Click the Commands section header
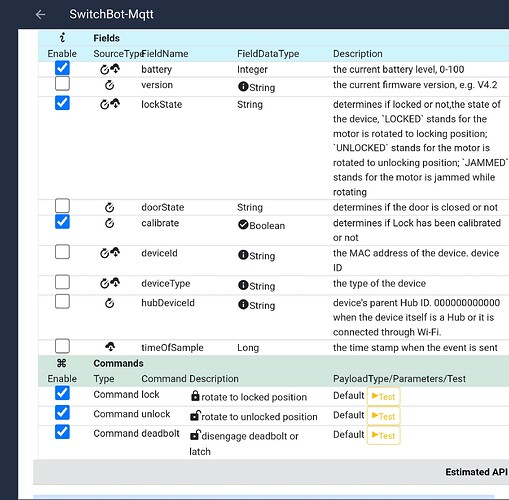Viewport: 509px width, 500px height. (118, 363)
